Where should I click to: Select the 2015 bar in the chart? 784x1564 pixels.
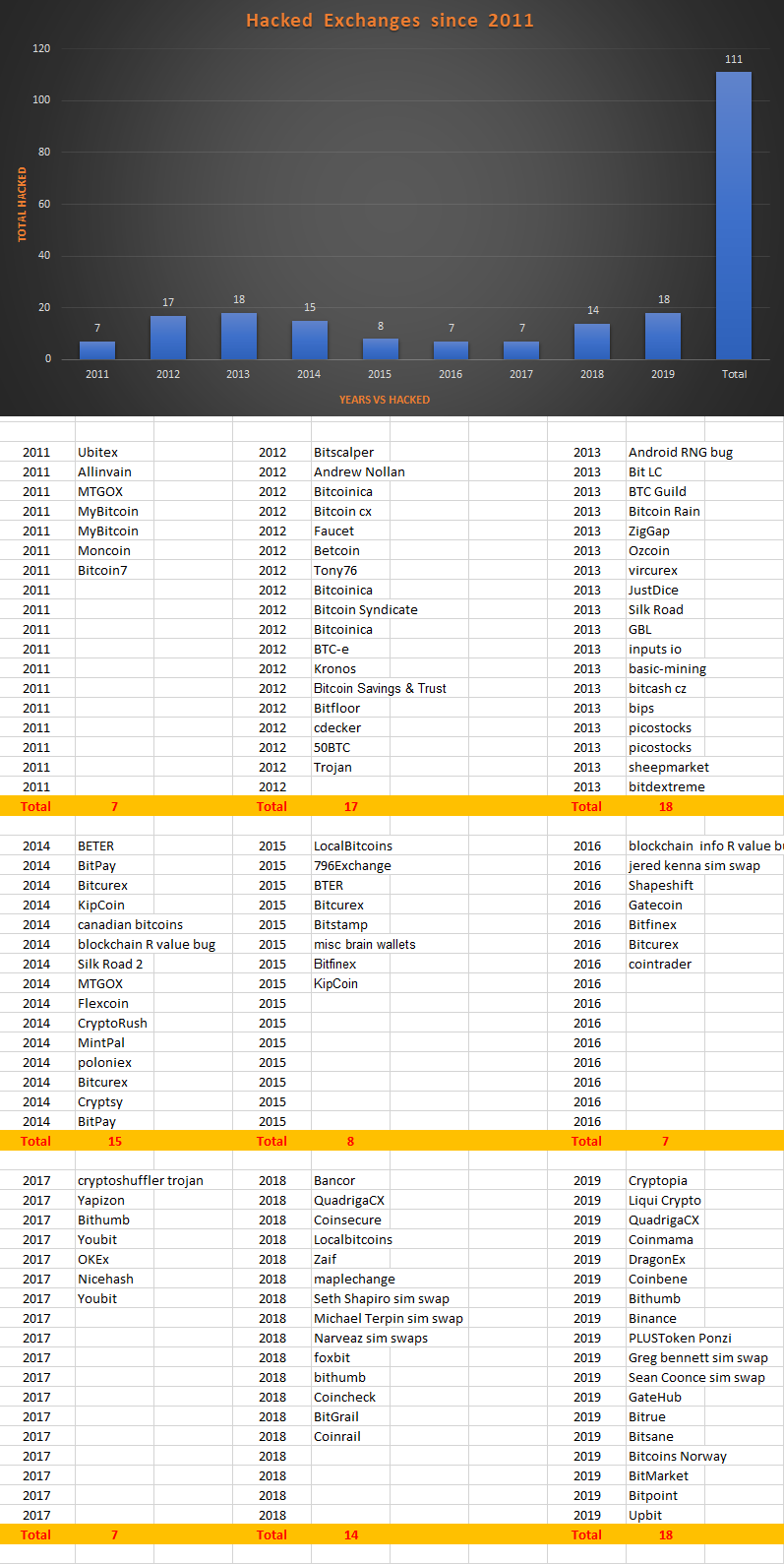(x=381, y=349)
